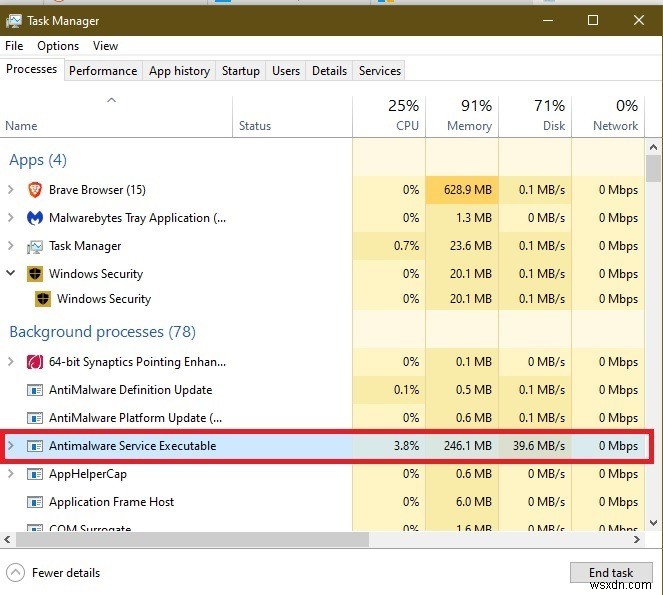Viewport: 663px width, 595px height.
Task: Click the Windows Security parent shield icon
Action: point(35,274)
